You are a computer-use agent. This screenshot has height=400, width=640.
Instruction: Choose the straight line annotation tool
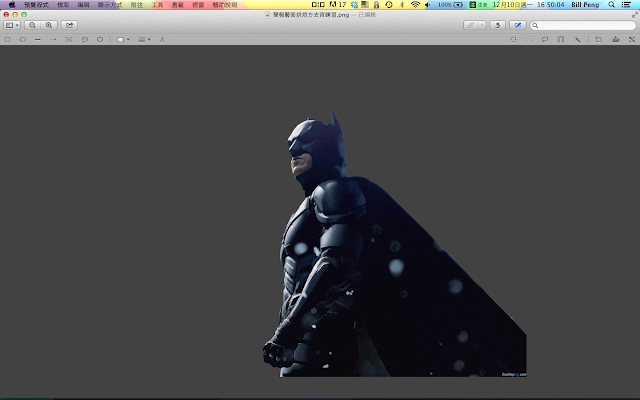point(38,40)
